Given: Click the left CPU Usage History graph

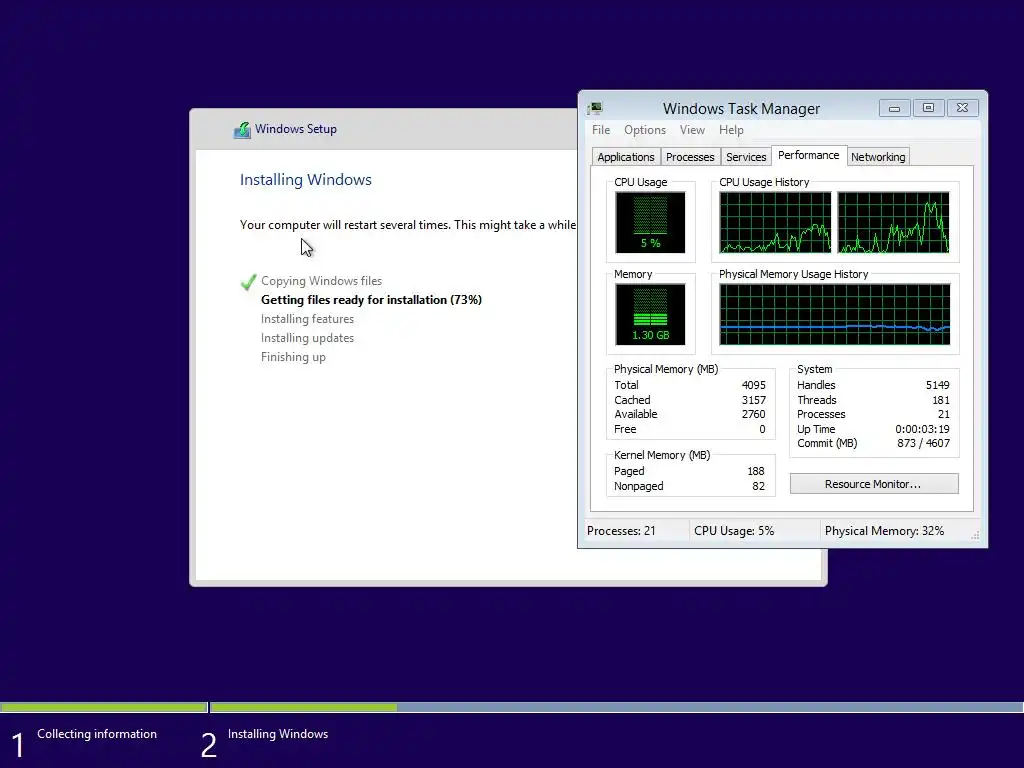Looking at the screenshot, I should pyautogui.click(x=775, y=222).
